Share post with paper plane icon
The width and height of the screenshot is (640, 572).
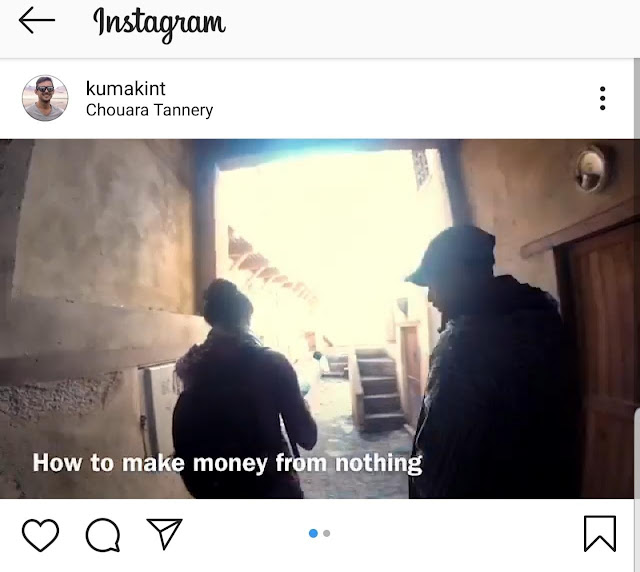pos(164,534)
